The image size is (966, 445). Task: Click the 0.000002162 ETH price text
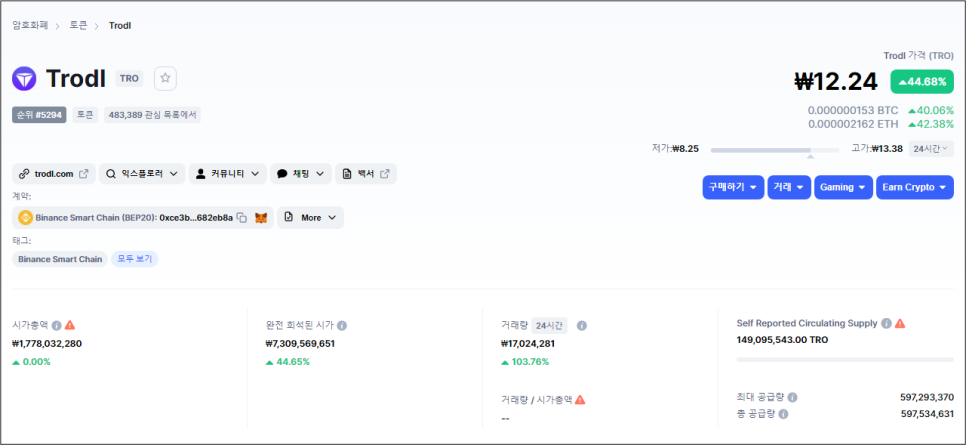(x=853, y=124)
